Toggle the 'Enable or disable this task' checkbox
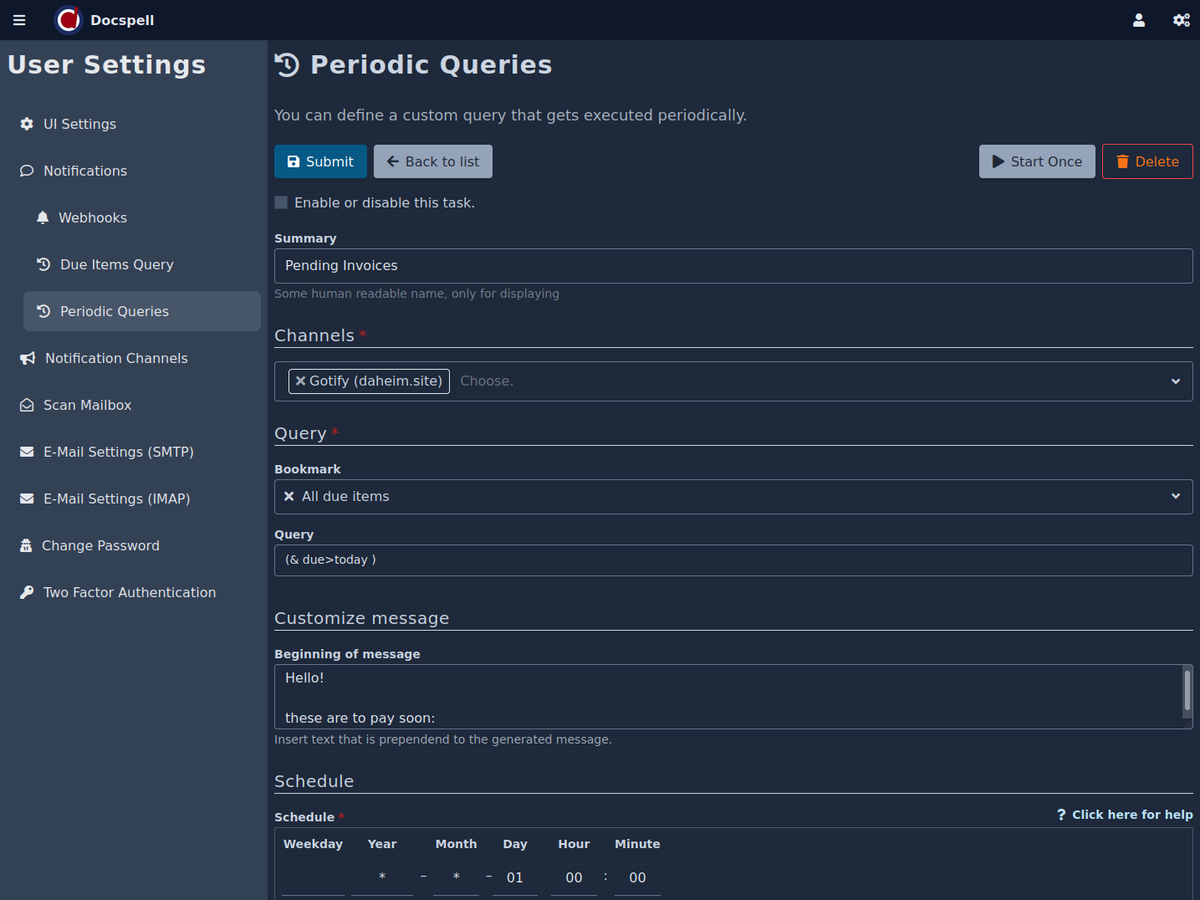The width and height of the screenshot is (1200, 900). (x=281, y=203)
